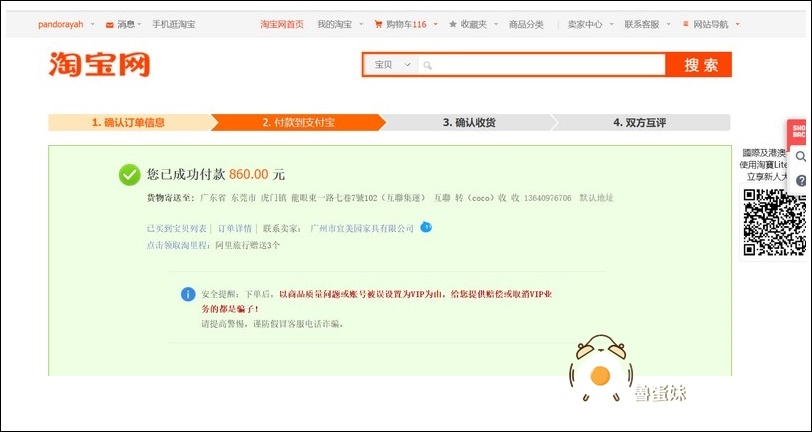Open 网站导航 site navigation
This screenshot has height=432, width=812.
(x=711, y=24)
